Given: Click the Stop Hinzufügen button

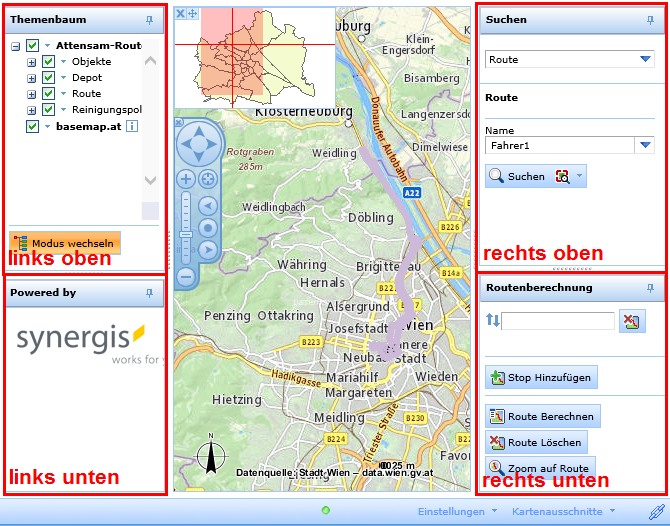Looking at the screenshot, I should [540, 378].
